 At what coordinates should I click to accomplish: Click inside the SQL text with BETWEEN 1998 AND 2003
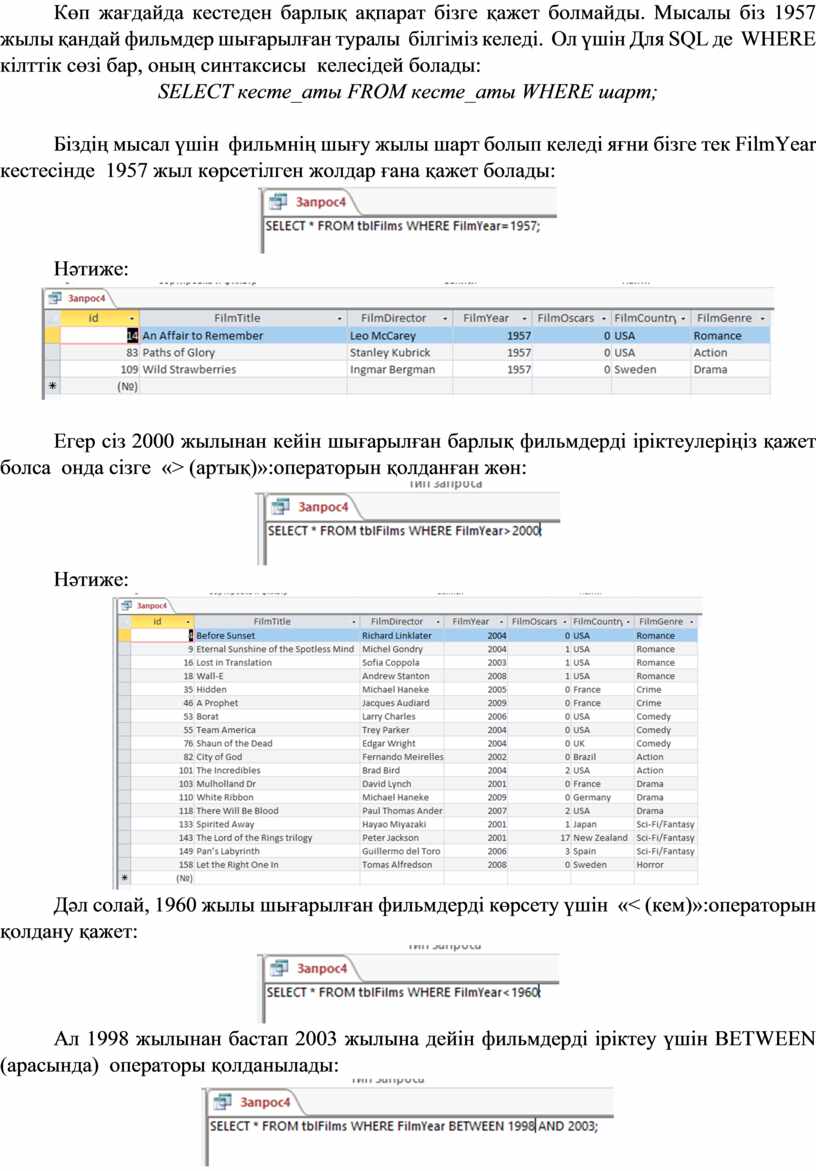point(403,1125)
